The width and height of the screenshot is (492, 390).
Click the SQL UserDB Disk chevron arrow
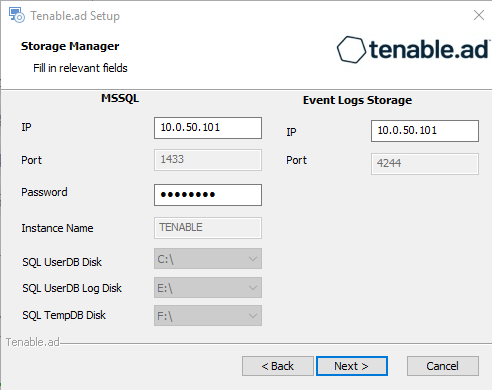point(253,259)
